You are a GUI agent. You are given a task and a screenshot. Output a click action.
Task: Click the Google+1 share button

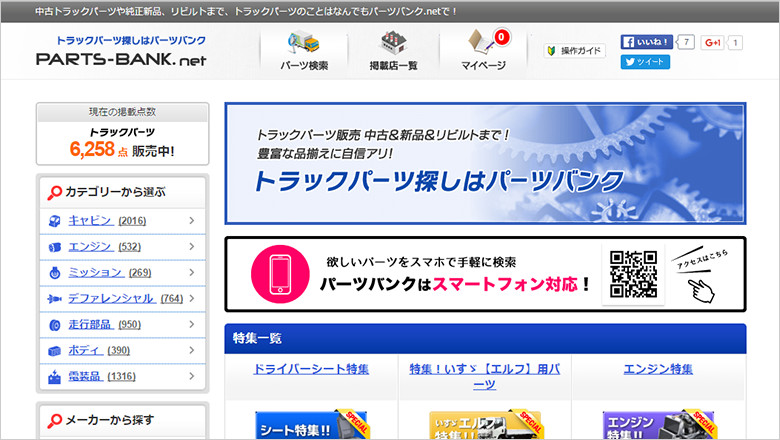[712, 43]
